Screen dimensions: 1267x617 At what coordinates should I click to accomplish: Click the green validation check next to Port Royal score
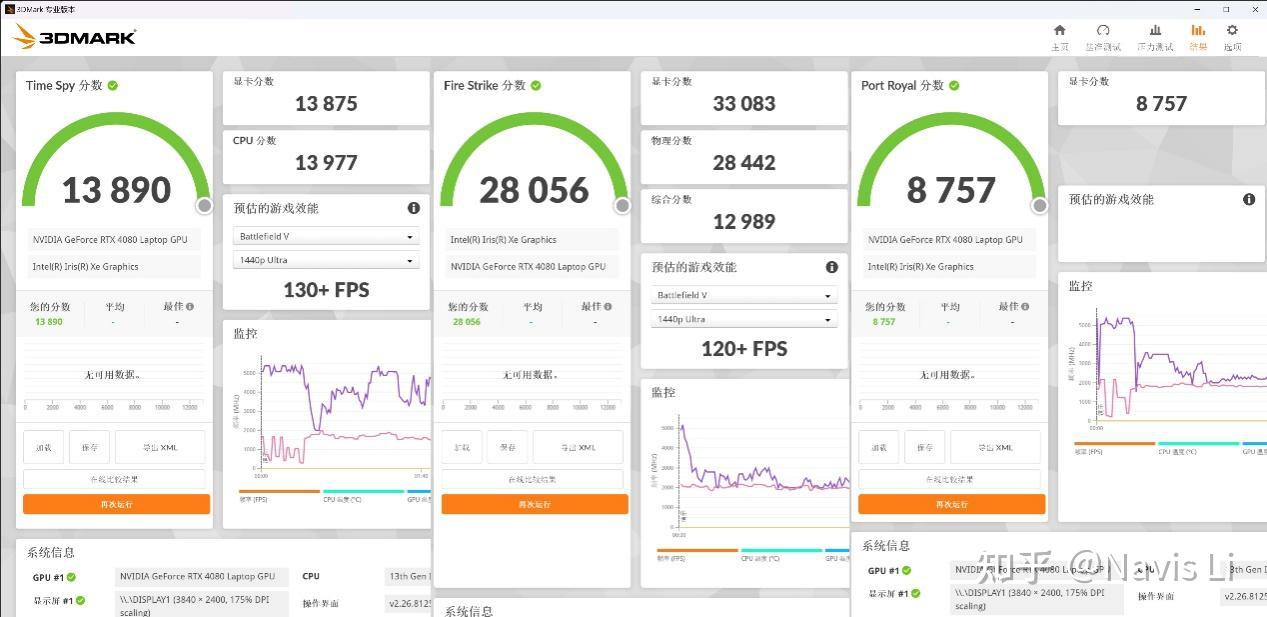coord(953,86)
